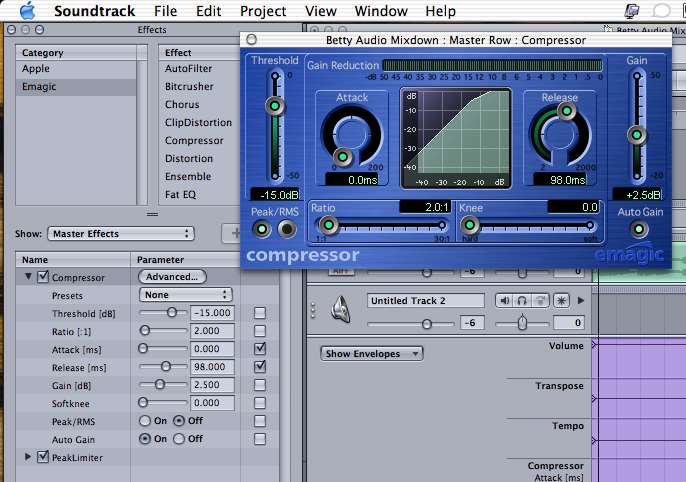
Task: Click the Attack 0.0ms value display
Action: (351, 180)
